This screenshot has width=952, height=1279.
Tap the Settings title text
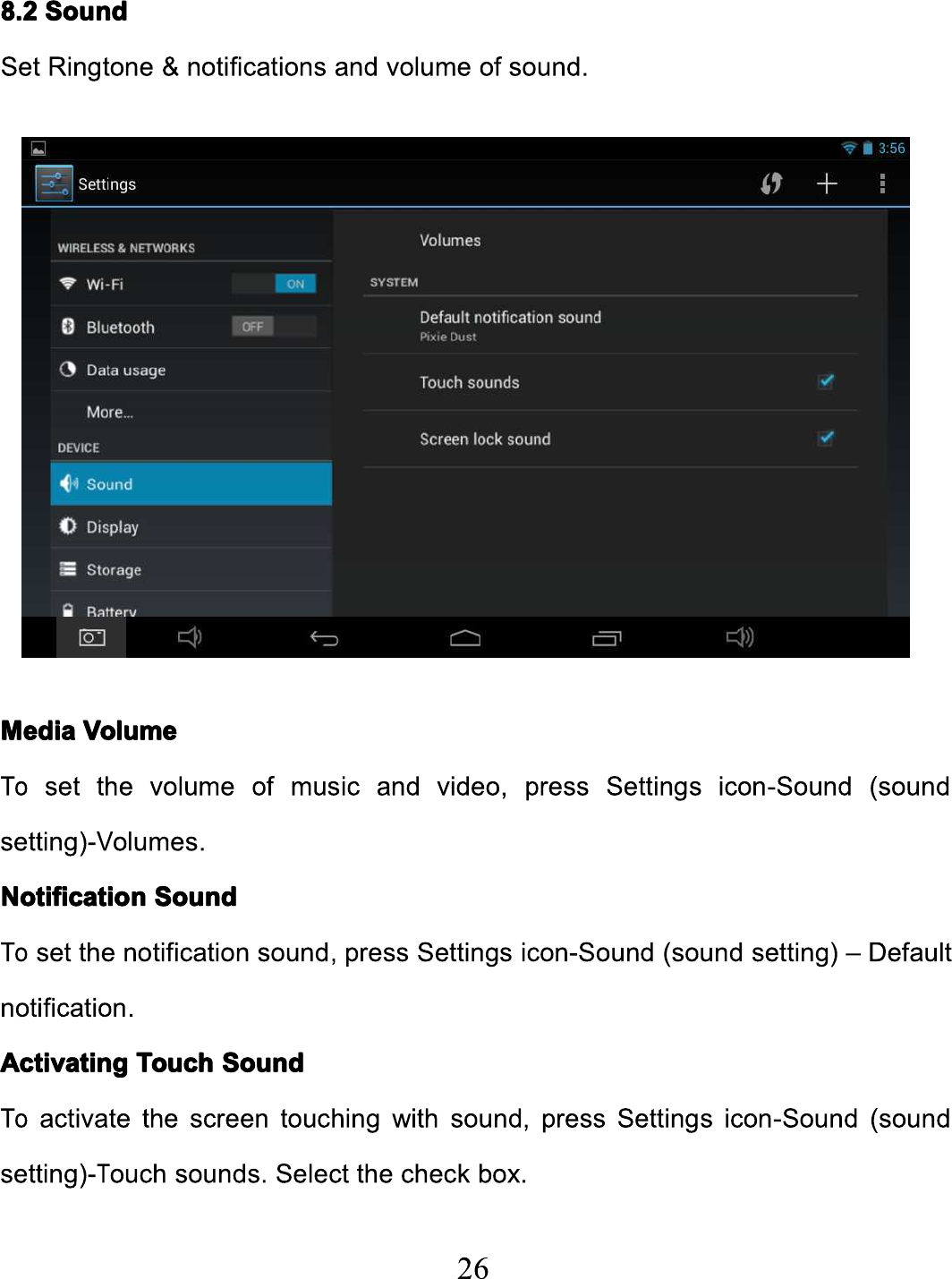pyautogui.click(x=107, y=184)
